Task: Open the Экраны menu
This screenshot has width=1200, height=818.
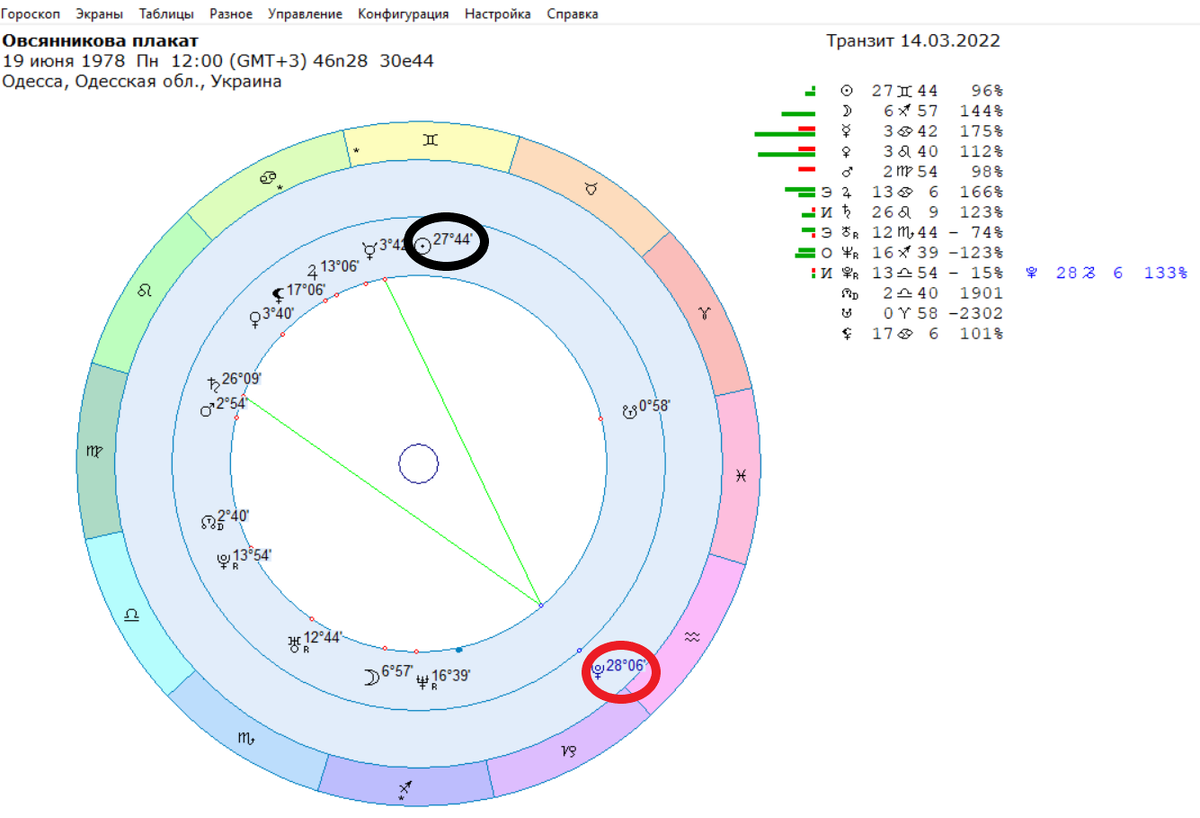Action: [101, 14]
